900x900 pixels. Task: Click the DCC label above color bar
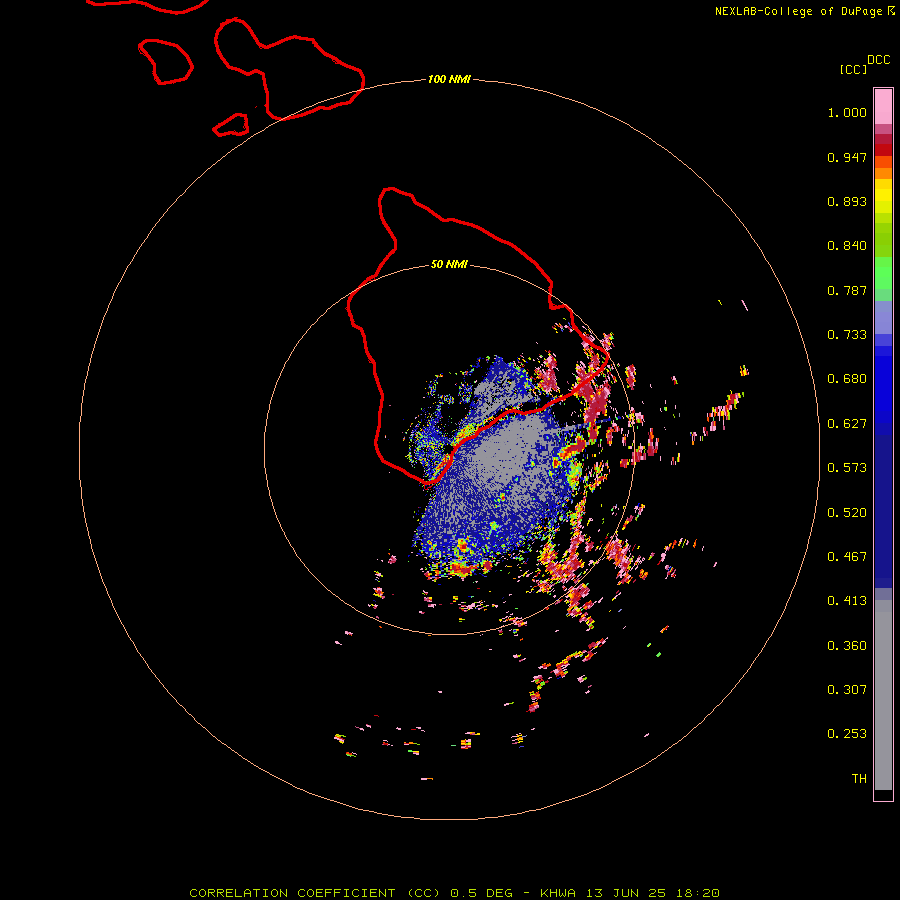click(878, 60)
